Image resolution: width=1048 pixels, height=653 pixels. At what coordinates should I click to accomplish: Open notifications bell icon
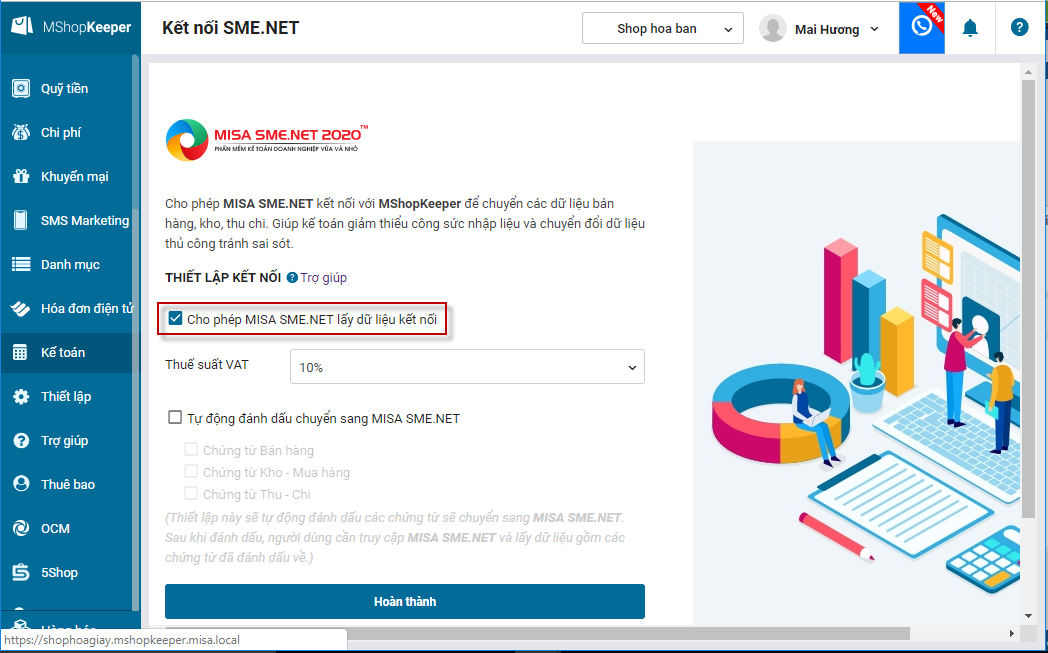[970, 28]
